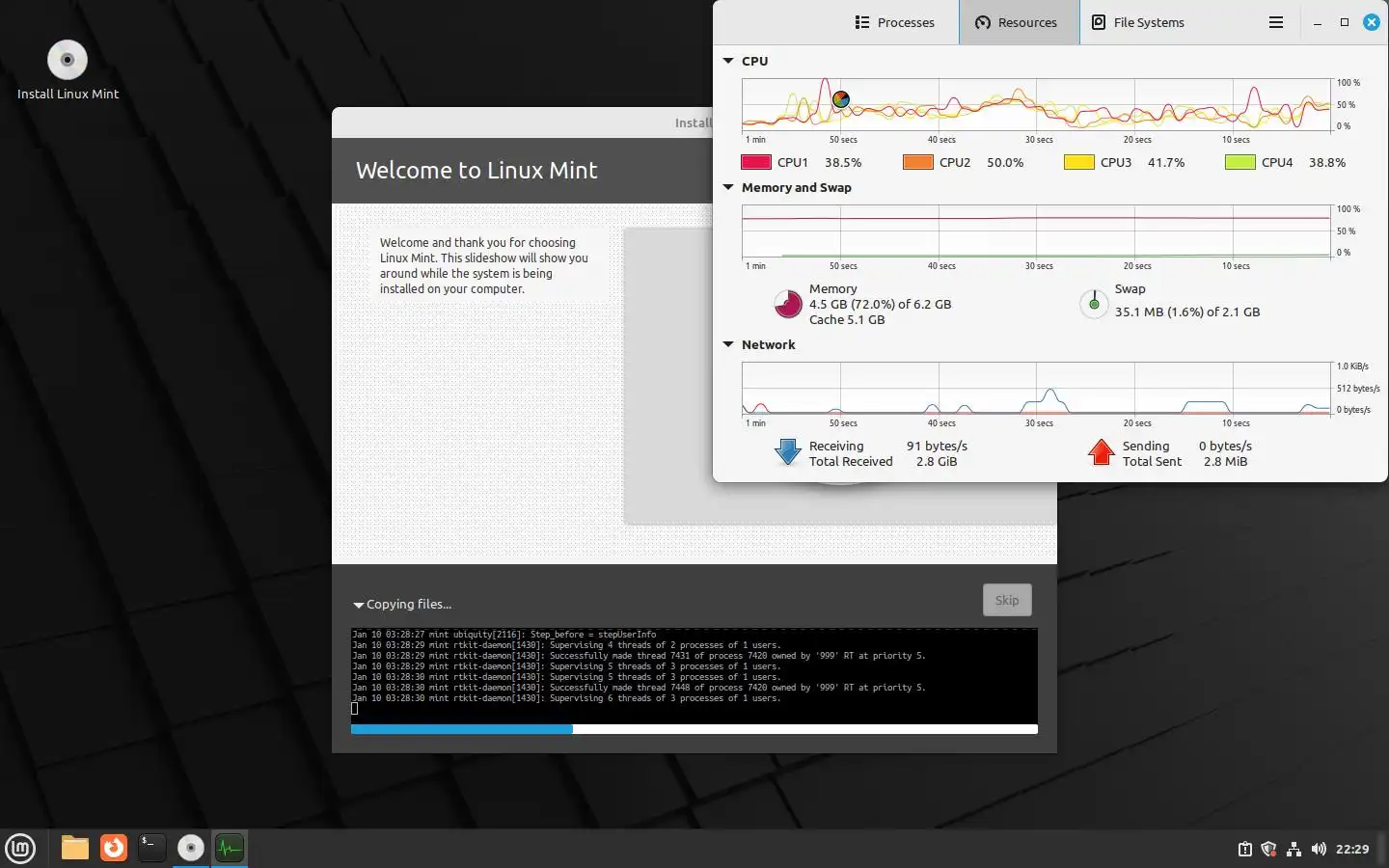1389x868 pixels.
Task: Click the CPU3 41.7% value
Action: [1166, 162]
